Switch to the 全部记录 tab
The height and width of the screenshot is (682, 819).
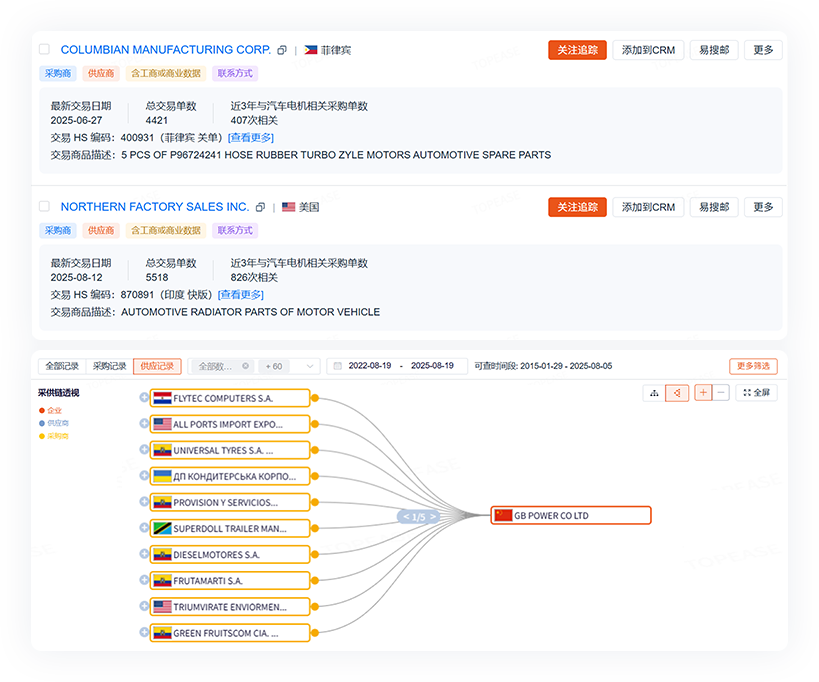(62, 366)
